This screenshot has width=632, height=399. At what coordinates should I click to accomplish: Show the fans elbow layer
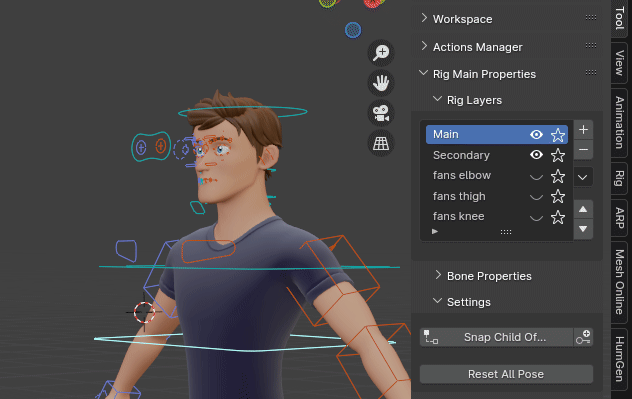[536, 176]
